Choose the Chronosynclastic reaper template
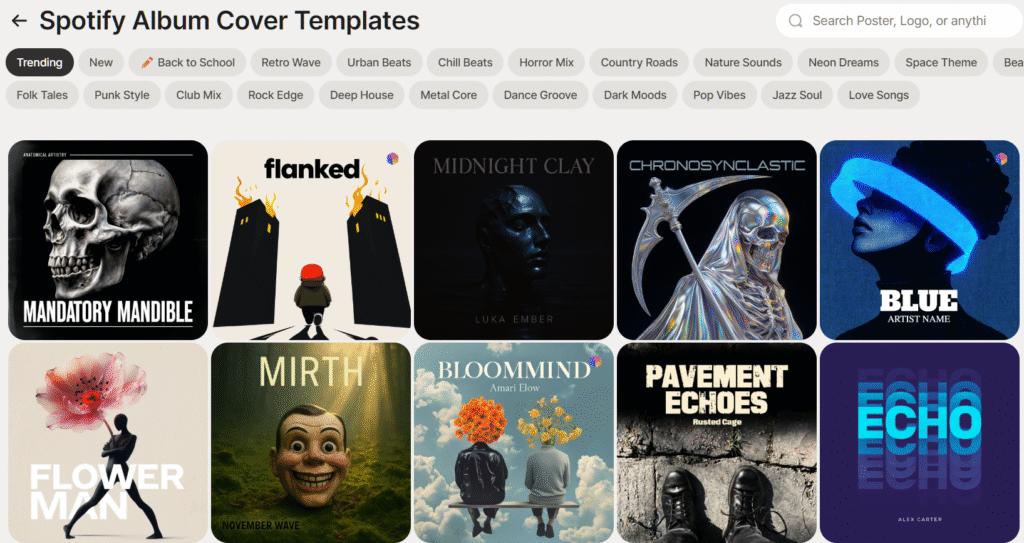The width and height of the screenshot is (1024, 543). [x=716, y=240]
